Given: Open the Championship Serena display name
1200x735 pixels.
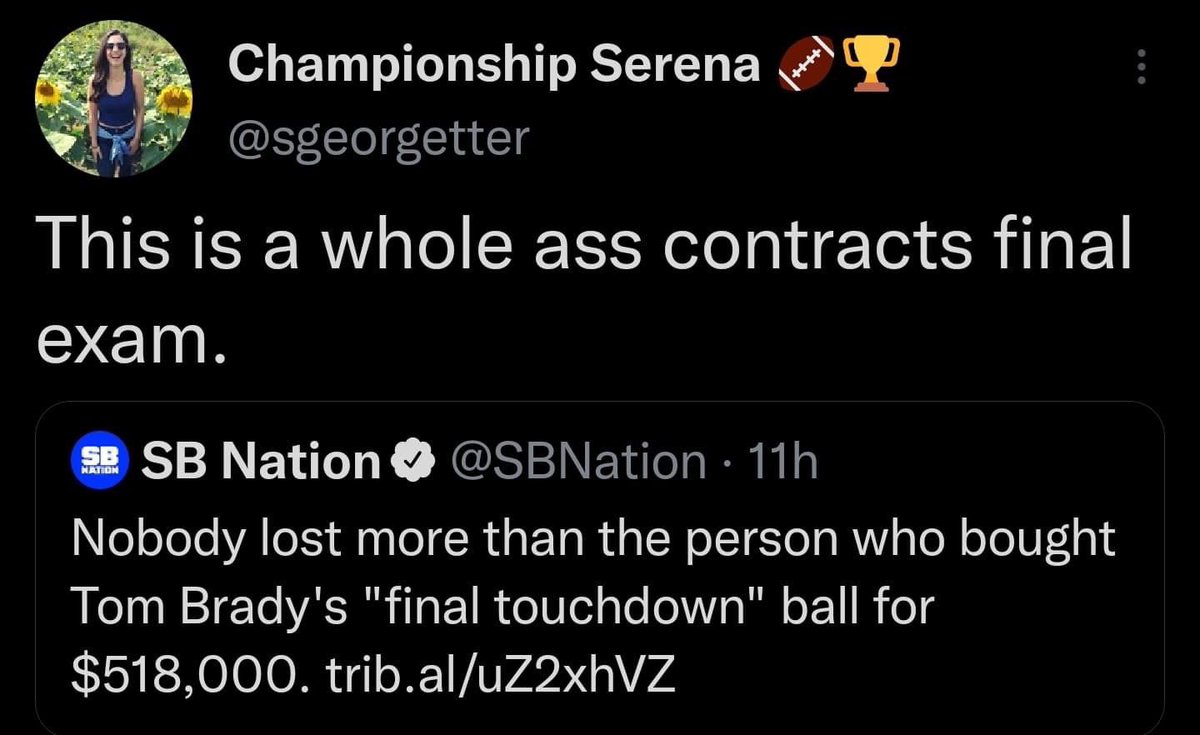Looking at the screenshot, I should click(493, 65).
